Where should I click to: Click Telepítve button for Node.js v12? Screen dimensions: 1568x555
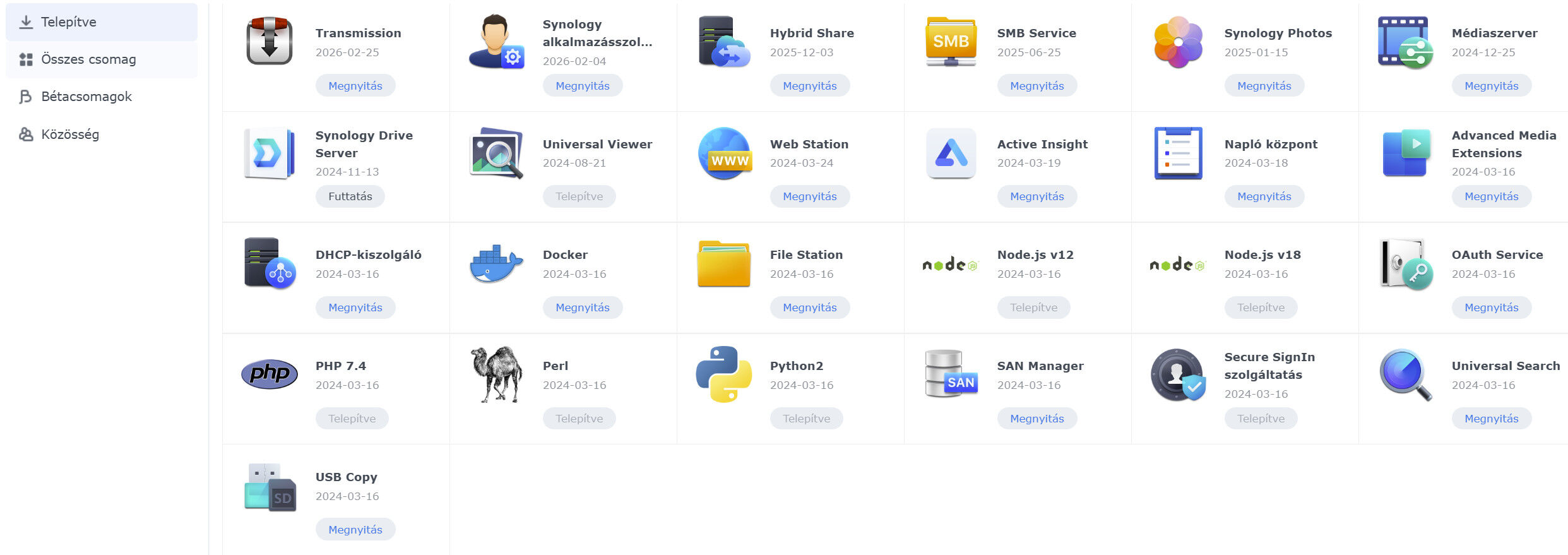pyautogui.click(x=1034, y=307)
